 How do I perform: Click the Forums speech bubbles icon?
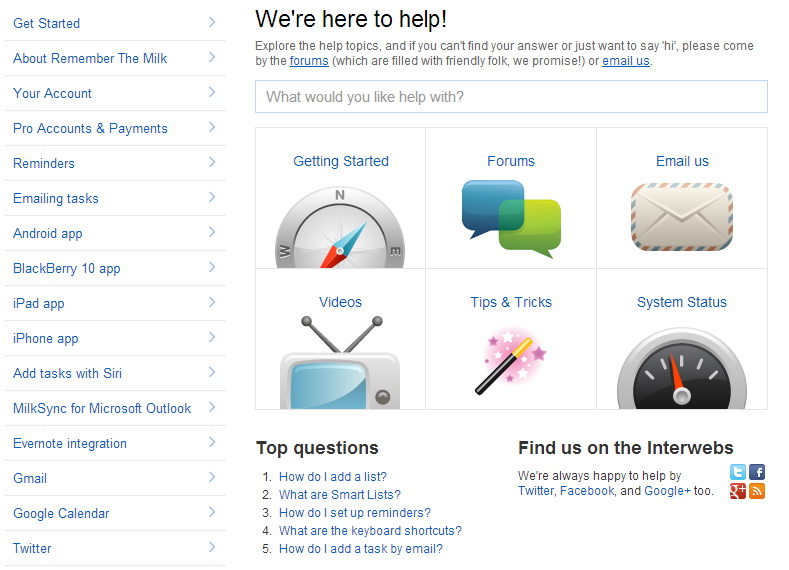[511, 219]
